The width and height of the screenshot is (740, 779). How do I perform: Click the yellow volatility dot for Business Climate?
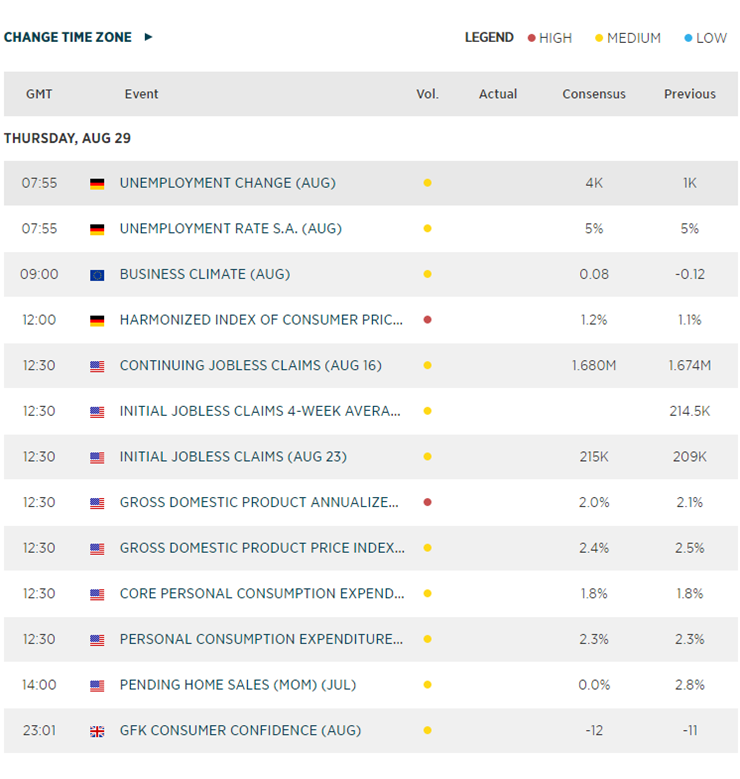pos(427,275)
